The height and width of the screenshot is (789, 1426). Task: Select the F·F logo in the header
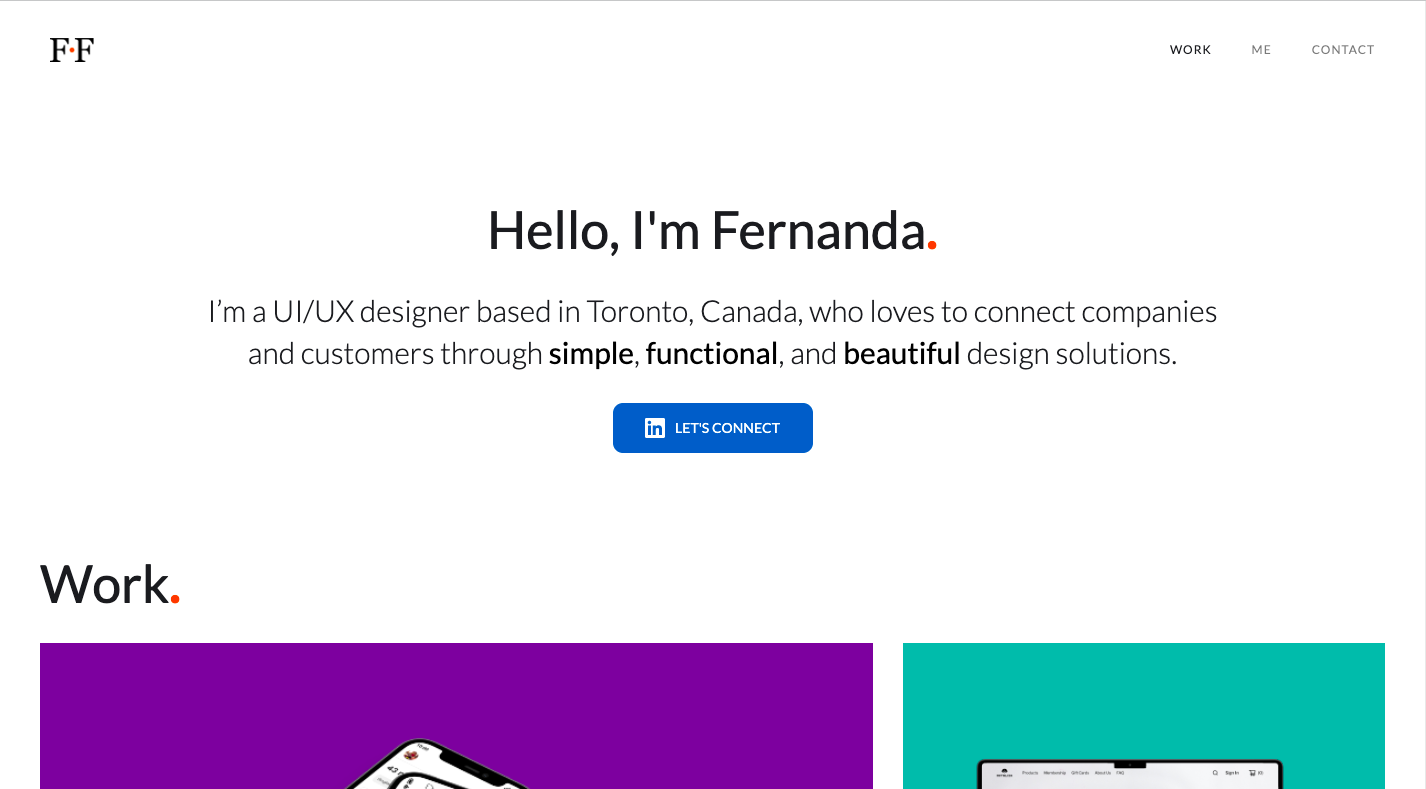71,49
